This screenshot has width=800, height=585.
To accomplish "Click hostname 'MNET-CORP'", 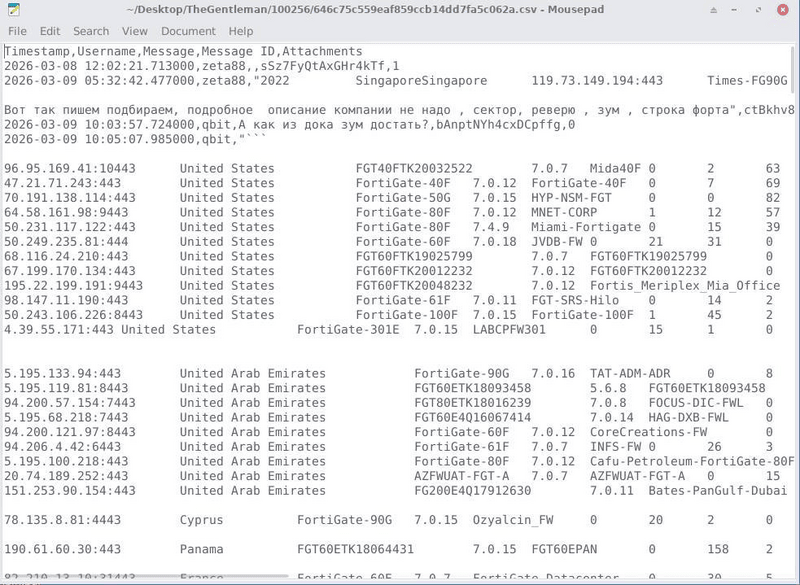I will (x=564, y=213).
